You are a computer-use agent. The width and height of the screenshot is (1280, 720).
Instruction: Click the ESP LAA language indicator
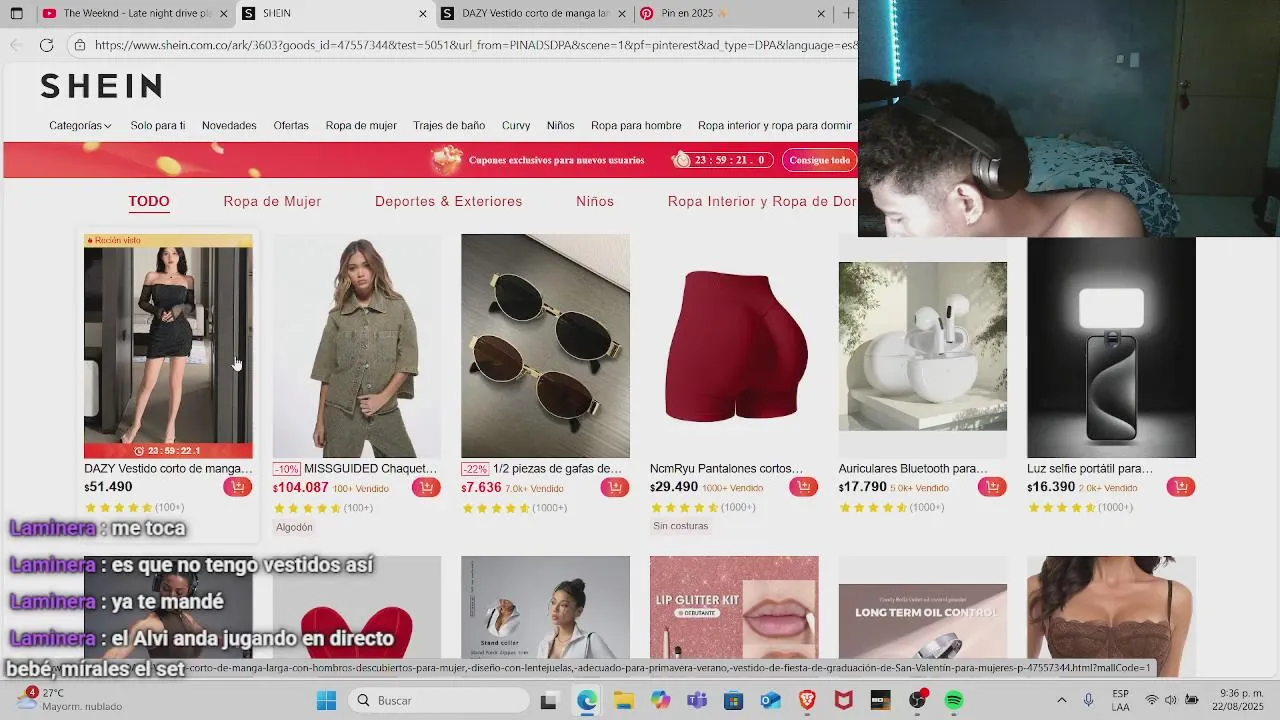(1121, 700)
